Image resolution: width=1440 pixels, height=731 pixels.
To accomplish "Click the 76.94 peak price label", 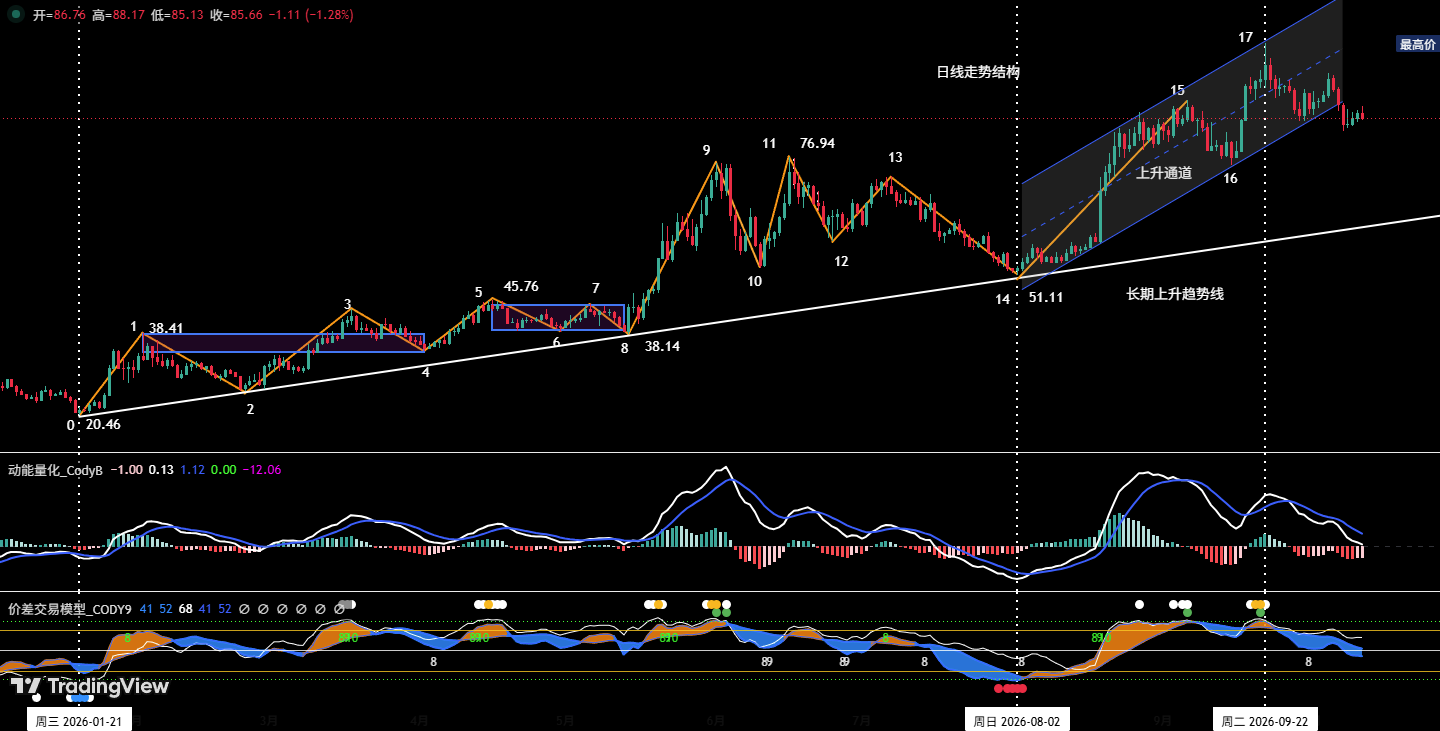I will click(817, 143).
